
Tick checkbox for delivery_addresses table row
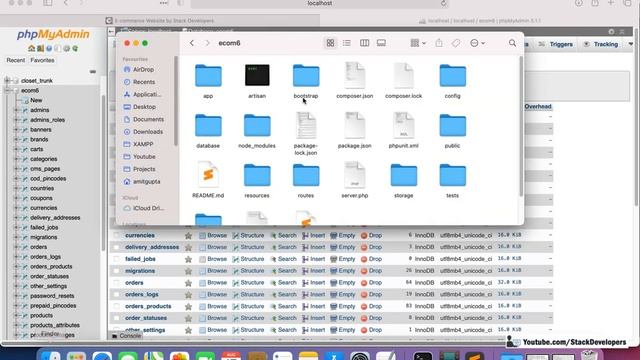(x=117, y=247)
